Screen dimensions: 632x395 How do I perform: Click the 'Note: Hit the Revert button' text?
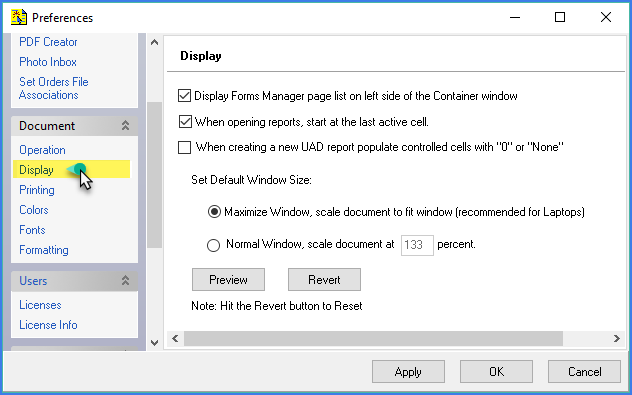click(x=276, y=306)
